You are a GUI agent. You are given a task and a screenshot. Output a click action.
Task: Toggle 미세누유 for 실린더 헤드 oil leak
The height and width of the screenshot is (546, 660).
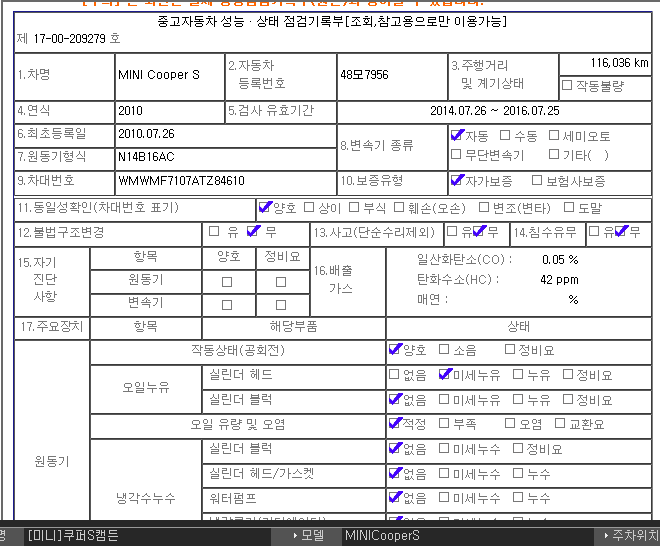pos(444,375)
